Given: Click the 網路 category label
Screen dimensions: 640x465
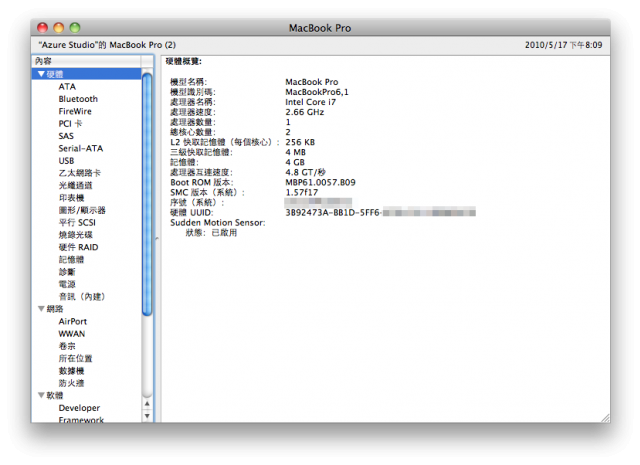Looking at the screenshot, I should pyautogui.click(x=55, y=309).
